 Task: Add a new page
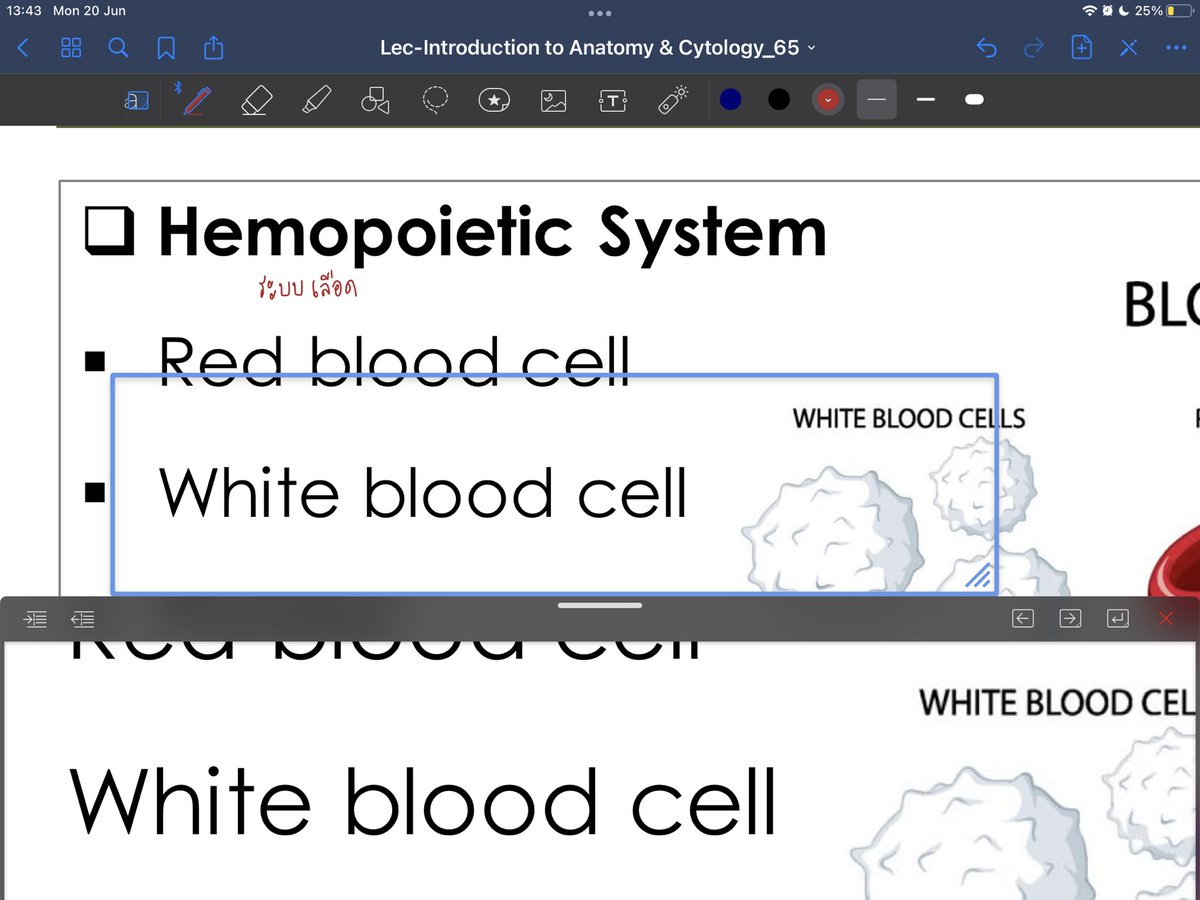[x=1081, y=48]
